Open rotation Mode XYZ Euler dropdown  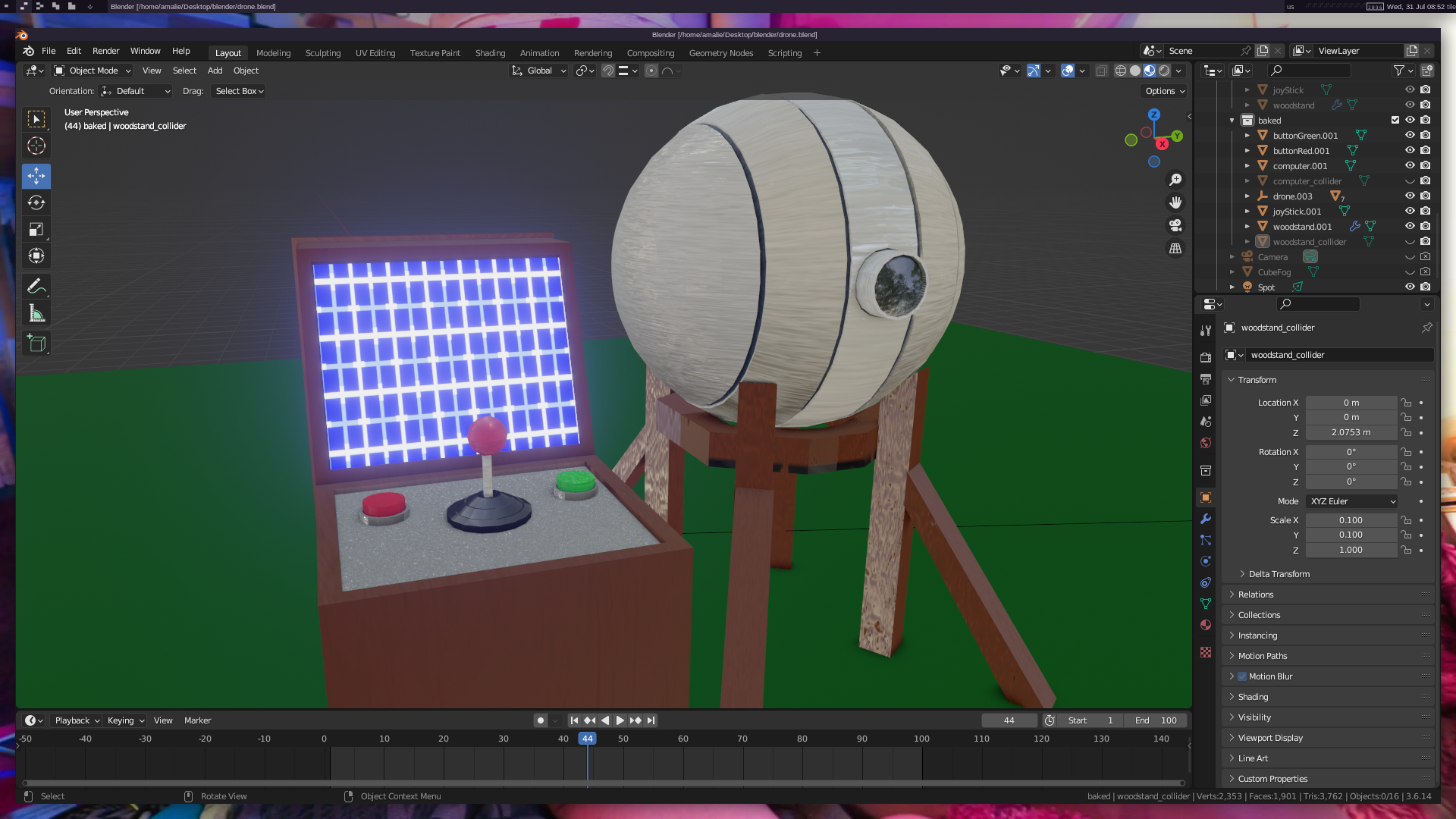click(1352, 501)
